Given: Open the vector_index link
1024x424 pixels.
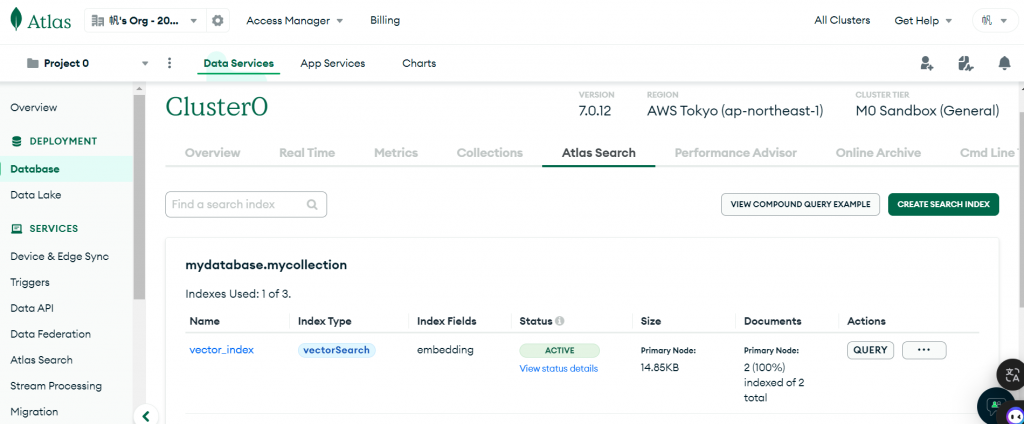Looking at the screenshot, I should pos(221,350).
